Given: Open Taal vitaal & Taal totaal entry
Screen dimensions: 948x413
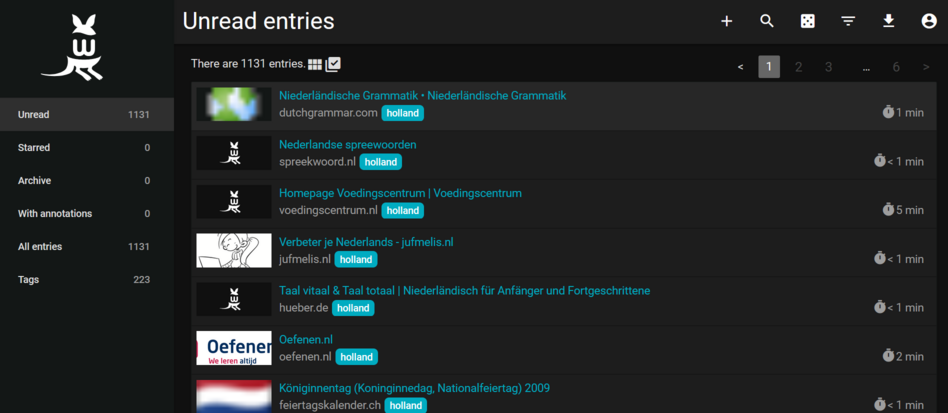Looking at the screenshot, I should (x=464, y=290).
